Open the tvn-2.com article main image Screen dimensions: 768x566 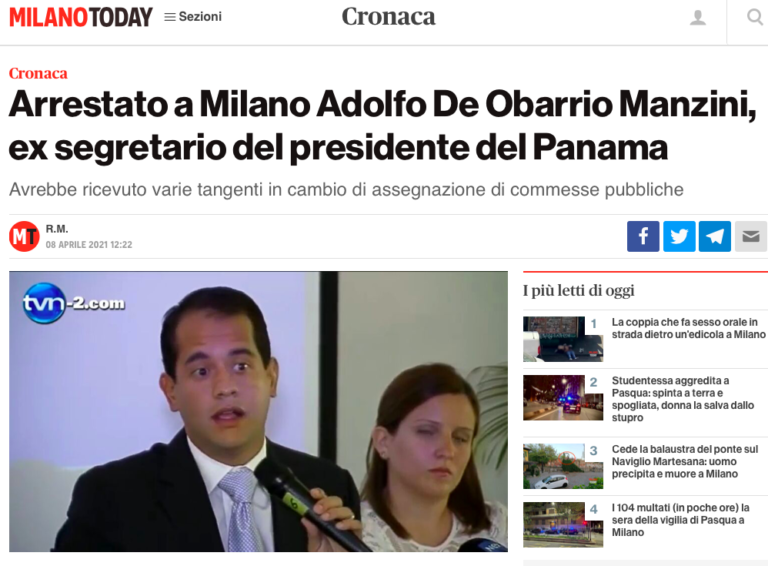tap(258, 411)
